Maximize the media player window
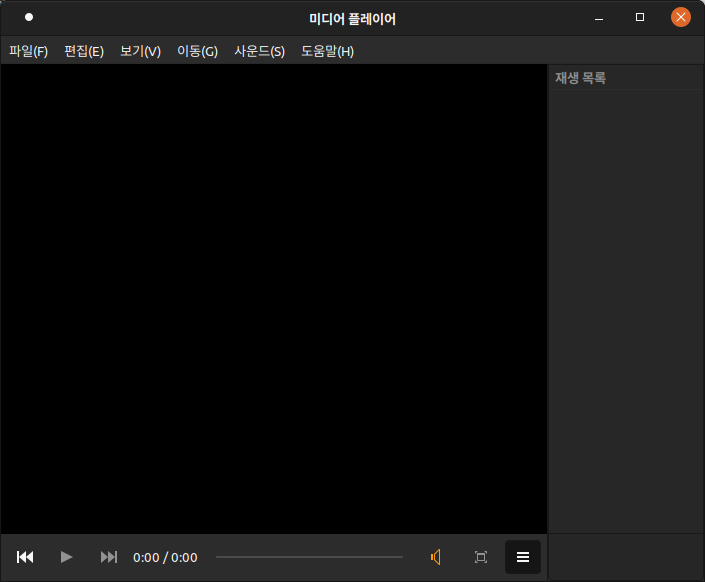The image size is (705, 582). tap(640, 18)
